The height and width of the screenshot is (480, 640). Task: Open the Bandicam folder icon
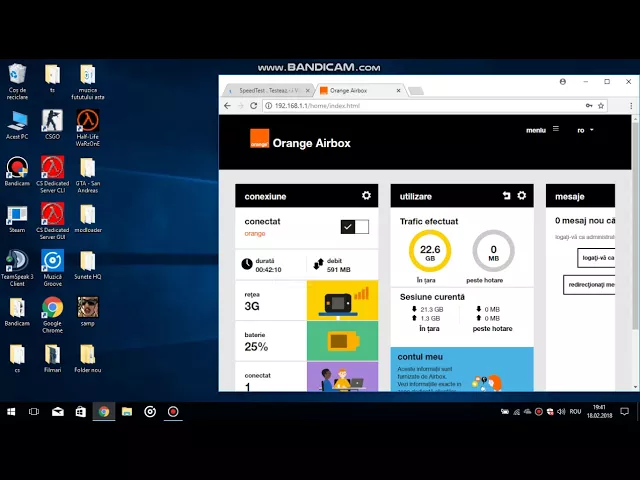[17, 312]
